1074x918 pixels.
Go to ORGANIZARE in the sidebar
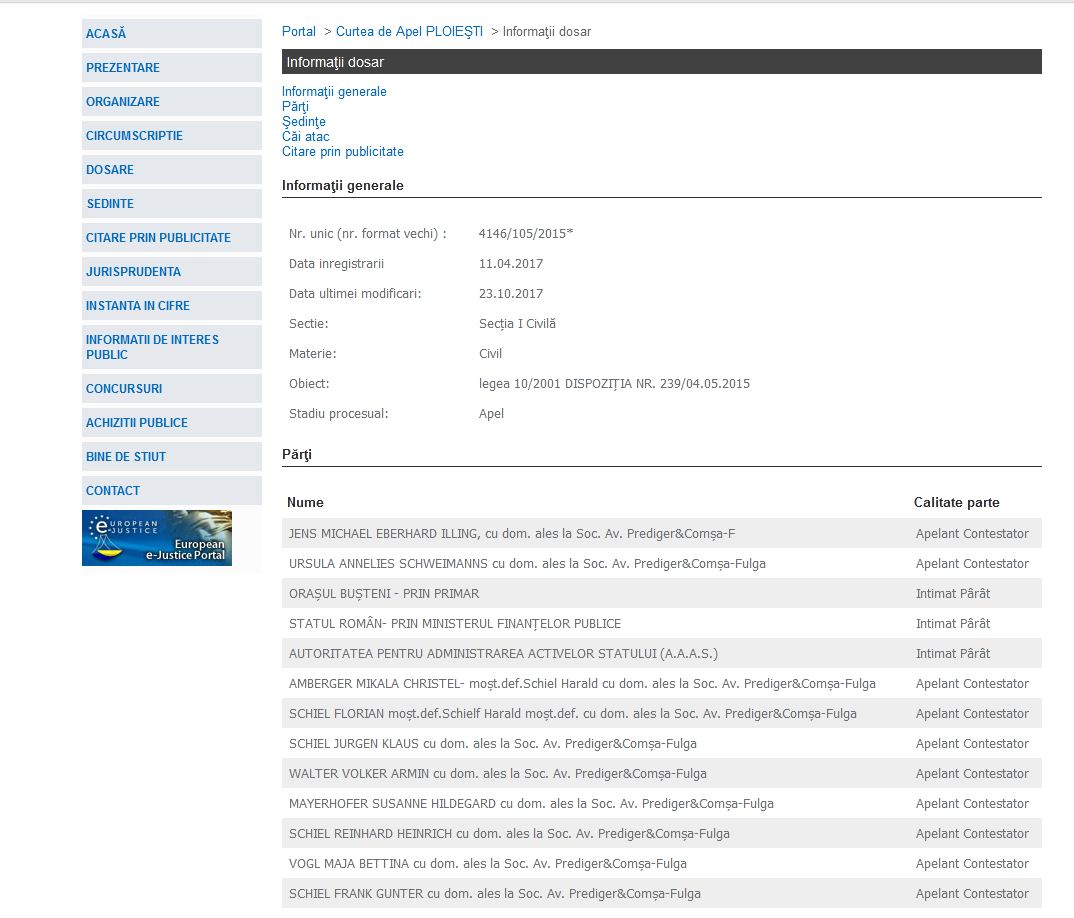coord(123,102)
